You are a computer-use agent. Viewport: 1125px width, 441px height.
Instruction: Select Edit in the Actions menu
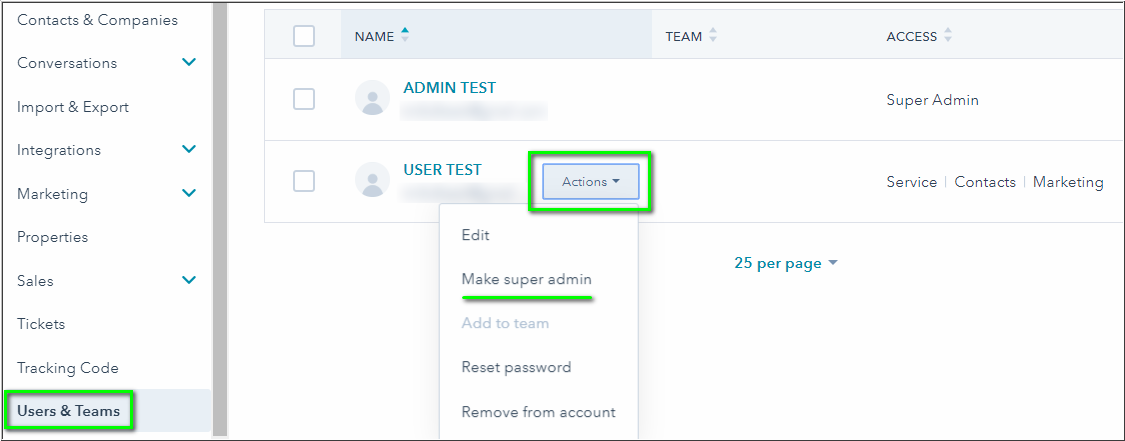475,235
